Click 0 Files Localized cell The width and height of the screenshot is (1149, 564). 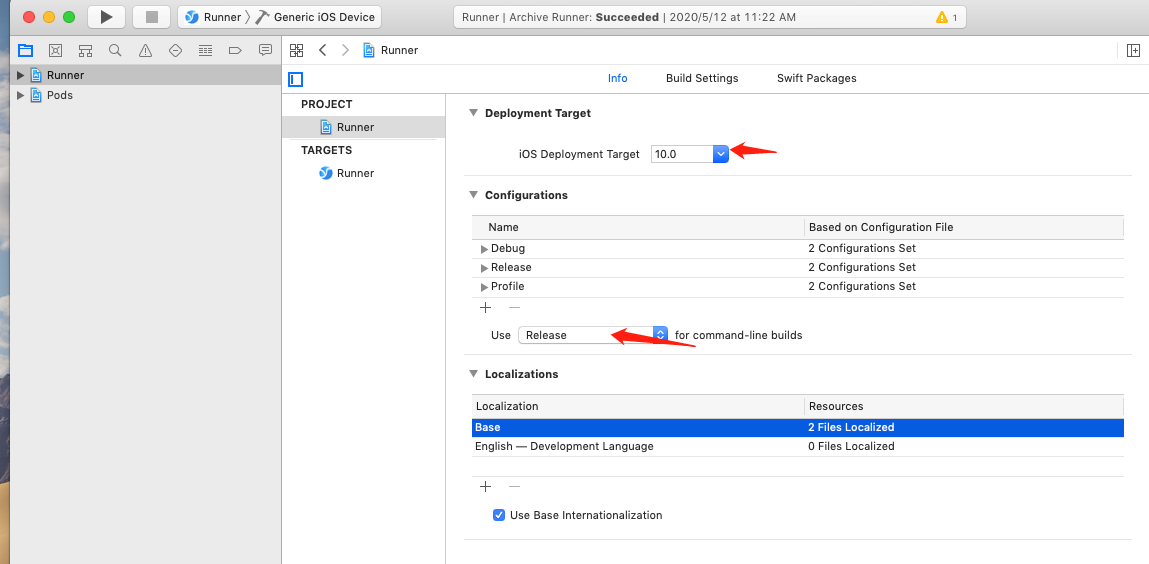point(851,446)
